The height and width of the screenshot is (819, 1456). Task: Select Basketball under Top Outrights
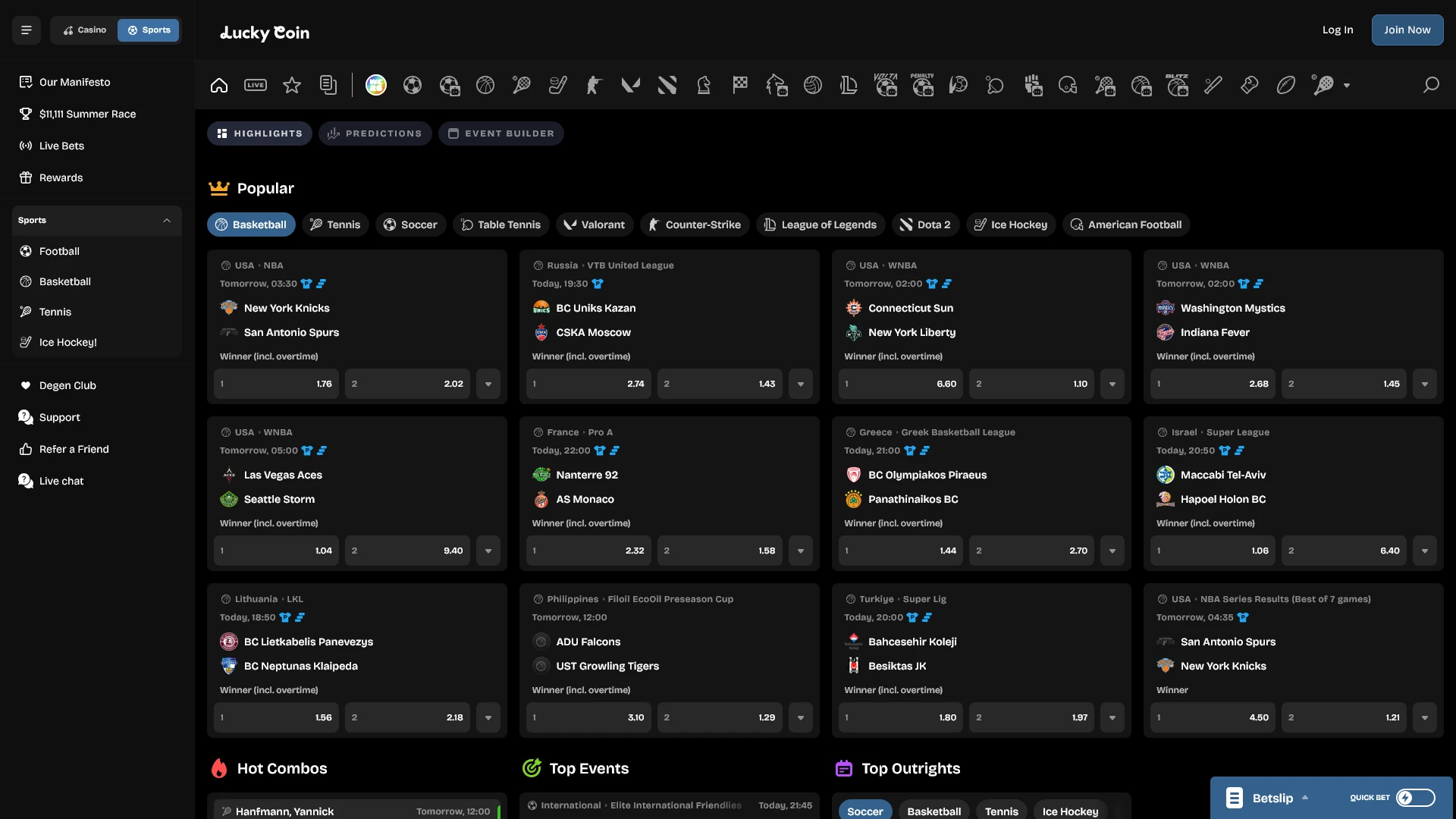tap(934, 811)
